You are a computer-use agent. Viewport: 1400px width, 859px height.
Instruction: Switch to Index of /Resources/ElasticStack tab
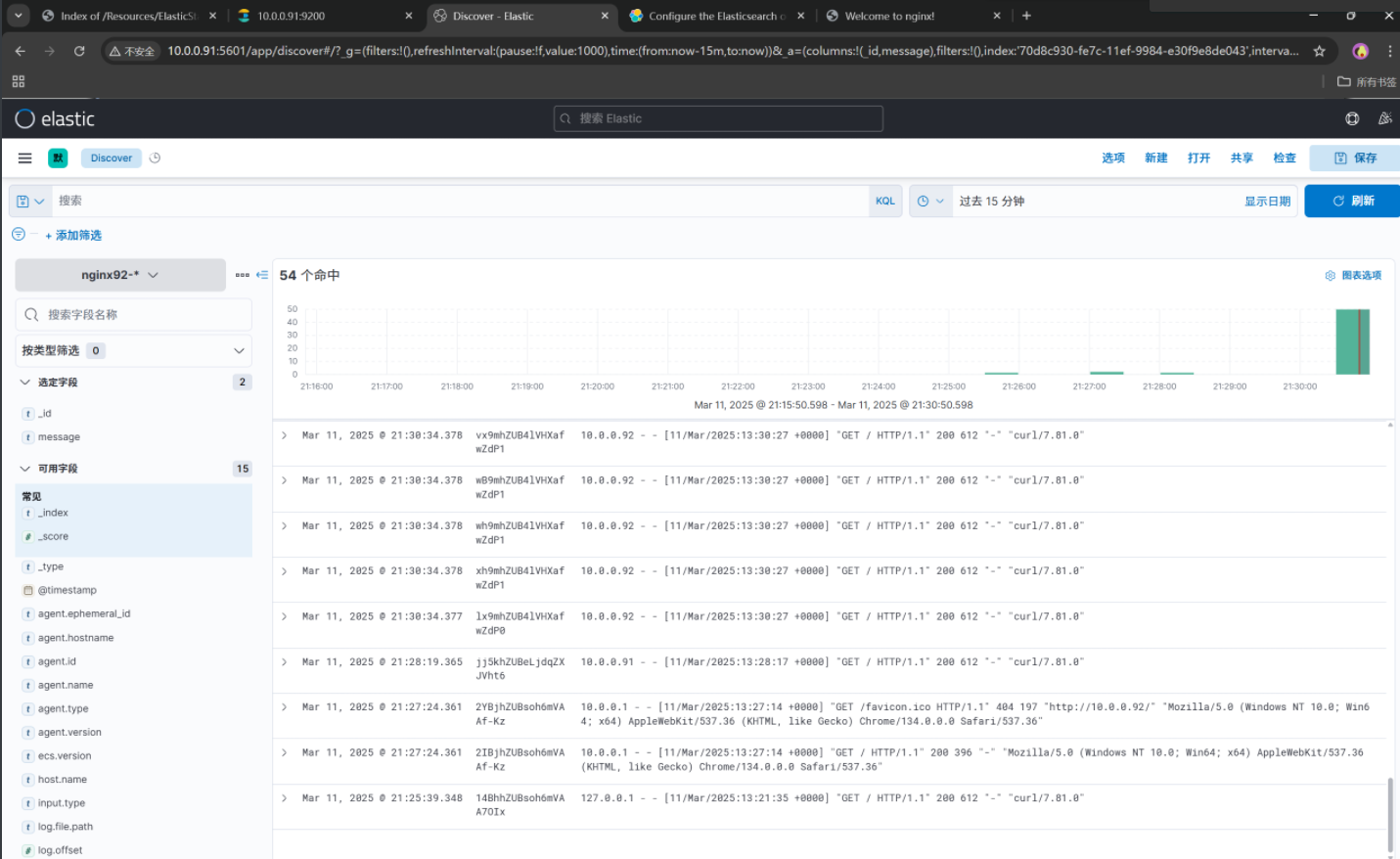pos(128,16)
